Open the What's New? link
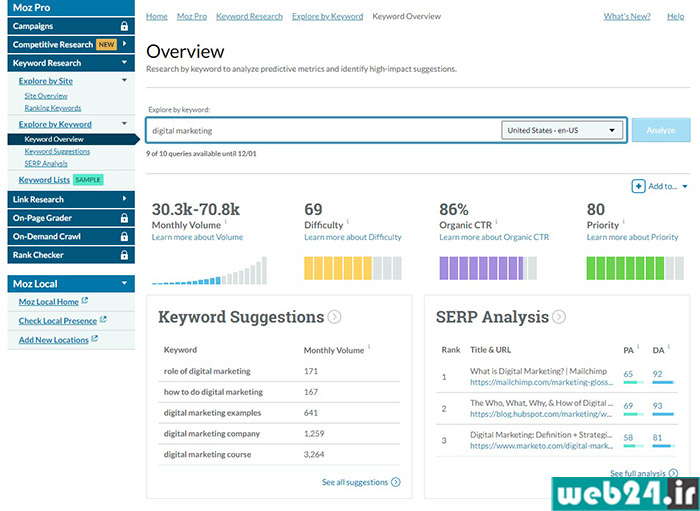This screenshot has width=700, height=511. tap(627, 17)
